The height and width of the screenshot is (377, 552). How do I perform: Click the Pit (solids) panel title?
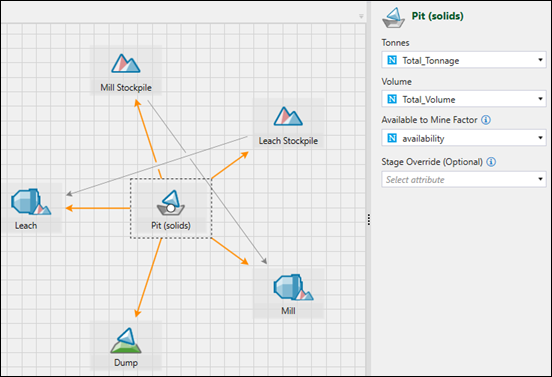point(438,16)
